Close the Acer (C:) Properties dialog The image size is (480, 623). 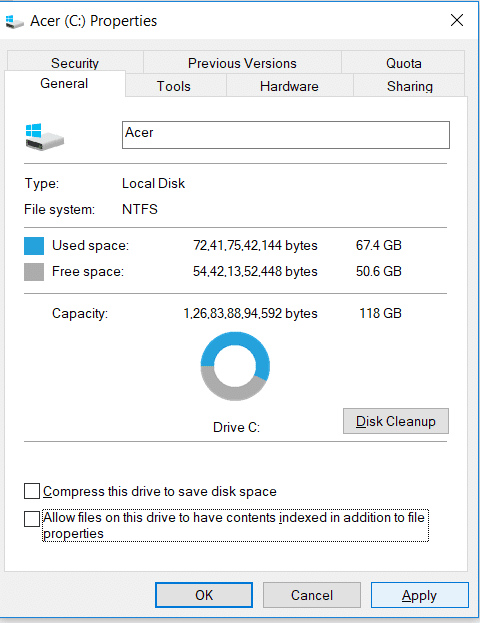pyautogui.click(x=457, y=20)
